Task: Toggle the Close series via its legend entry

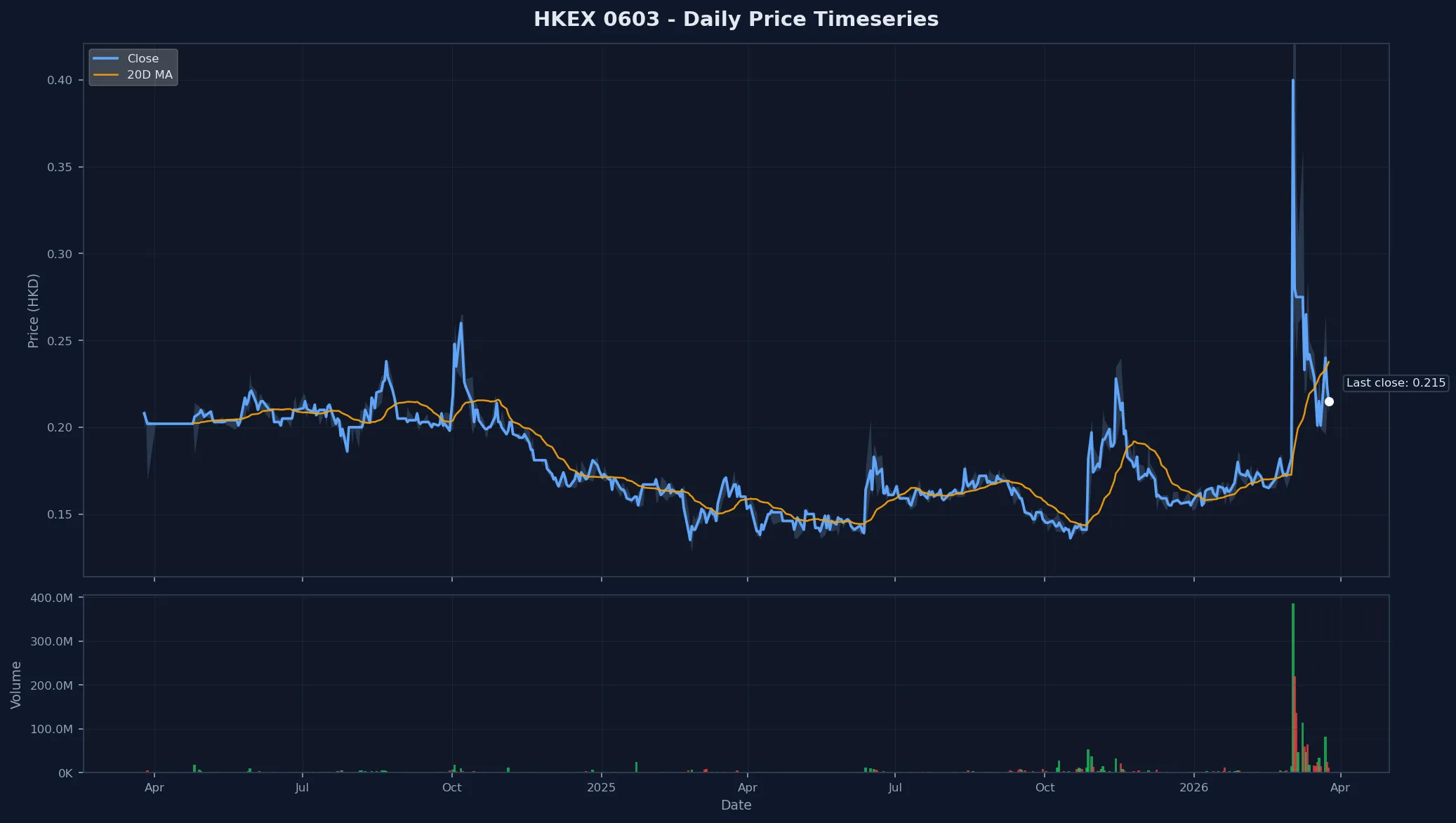Action: pyautogui.click(x=142, y=58)
